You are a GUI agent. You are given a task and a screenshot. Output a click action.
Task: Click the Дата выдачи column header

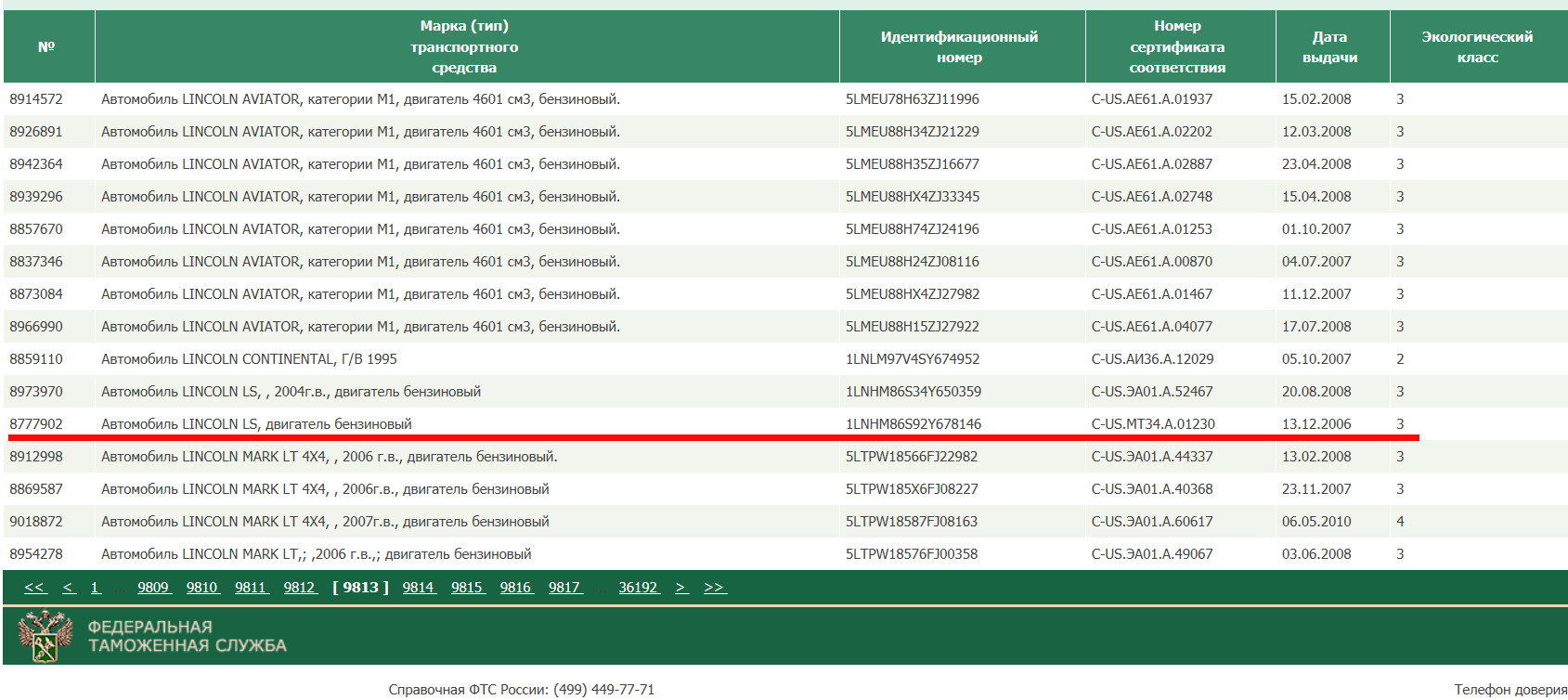coord(1329,46)
